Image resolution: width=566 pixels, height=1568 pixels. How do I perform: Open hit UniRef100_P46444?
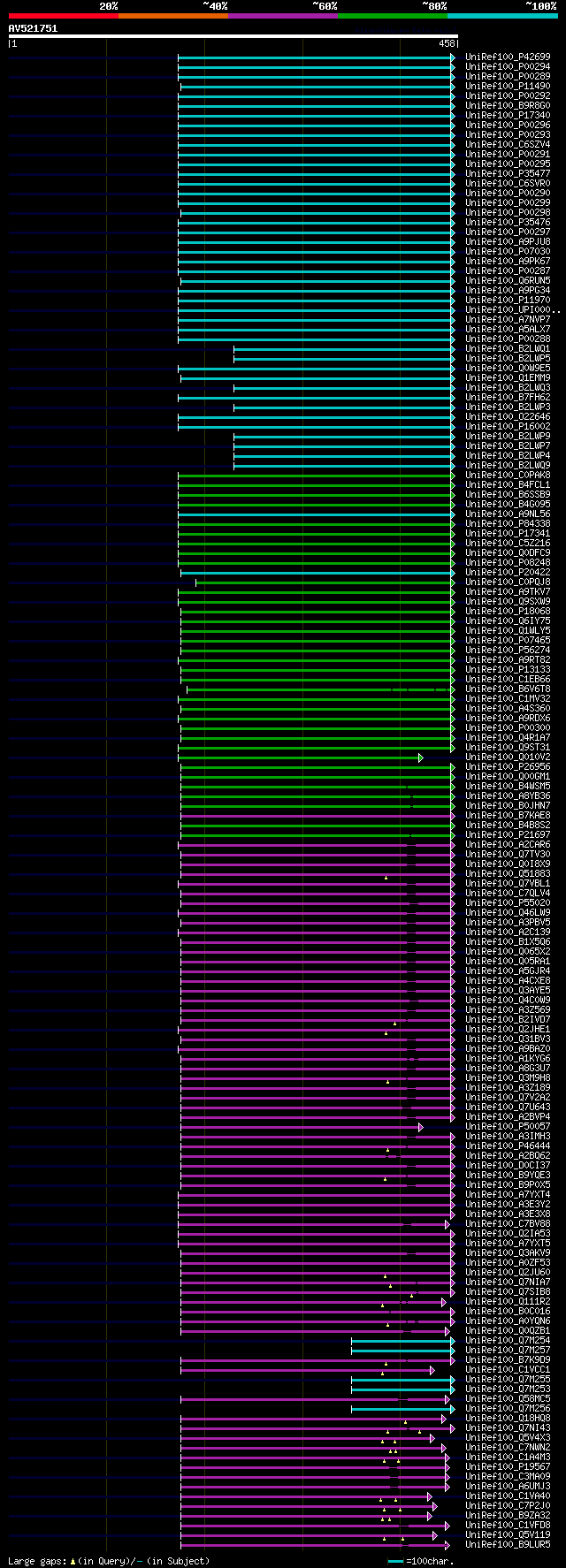[x=508, y=1146]
